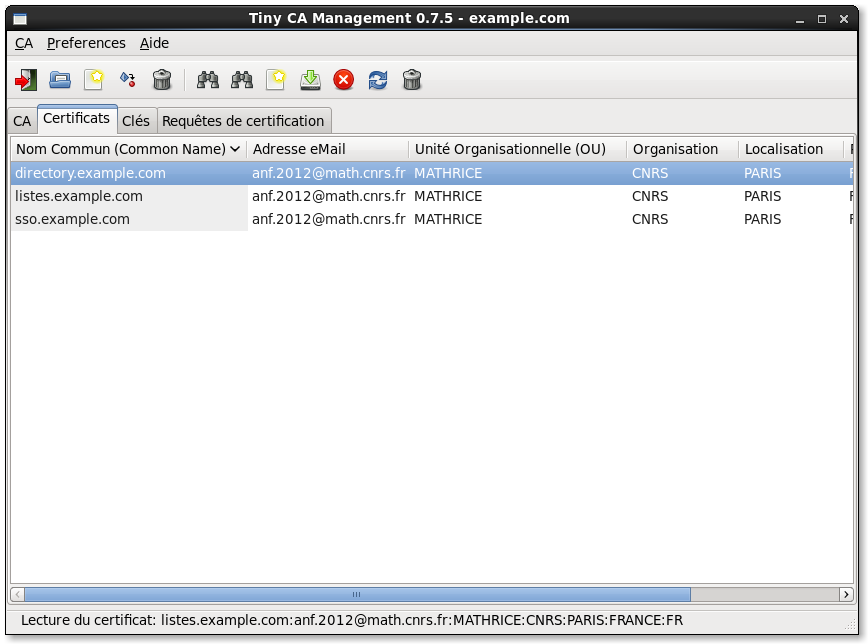
Task: Click the second binoculars icon in toolbar
Action: [x=242, y=80]
